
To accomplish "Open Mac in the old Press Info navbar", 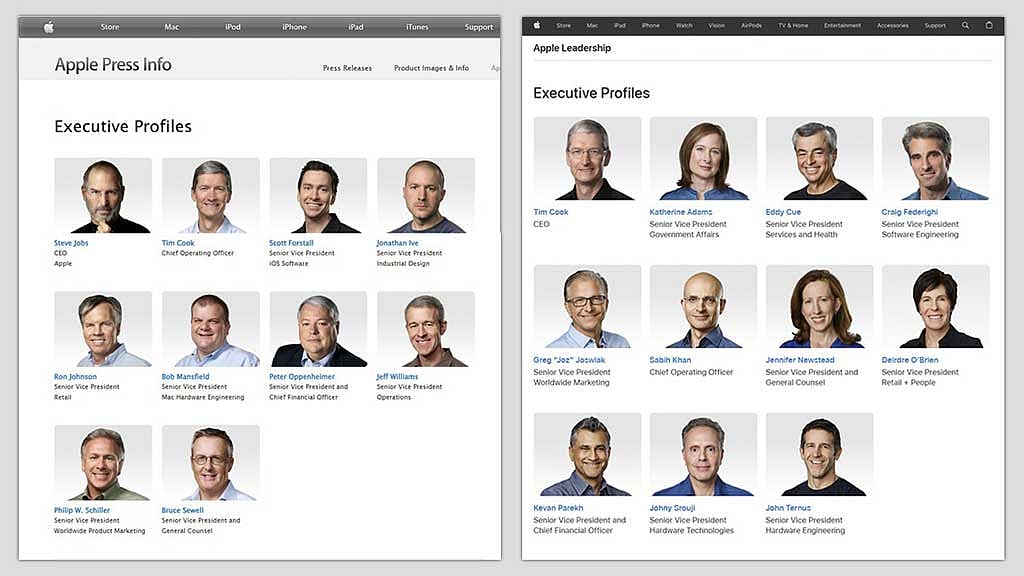I will point(171,27).
